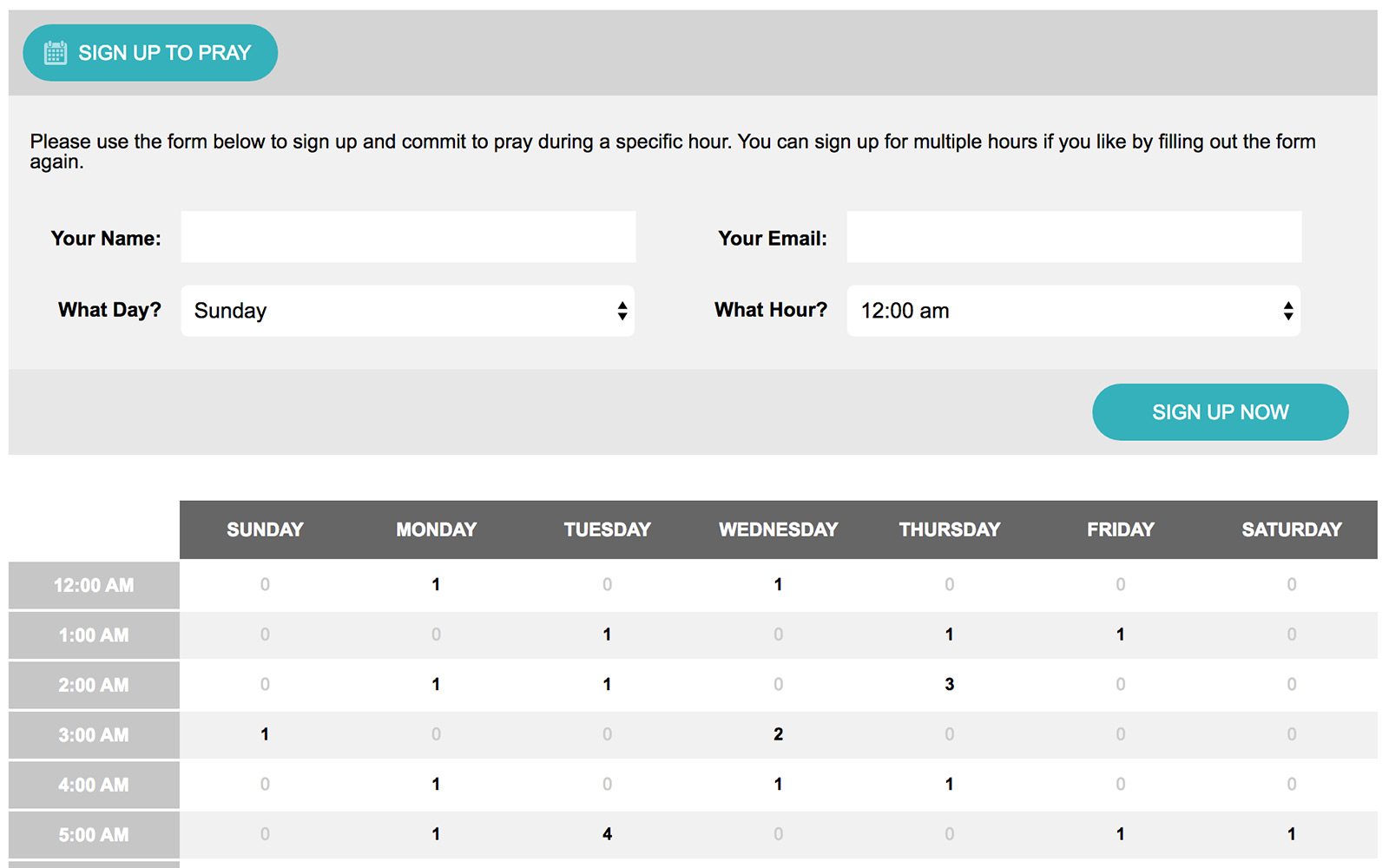
Task: Click the 2:00 AM row label
Action: coord(94,686)
